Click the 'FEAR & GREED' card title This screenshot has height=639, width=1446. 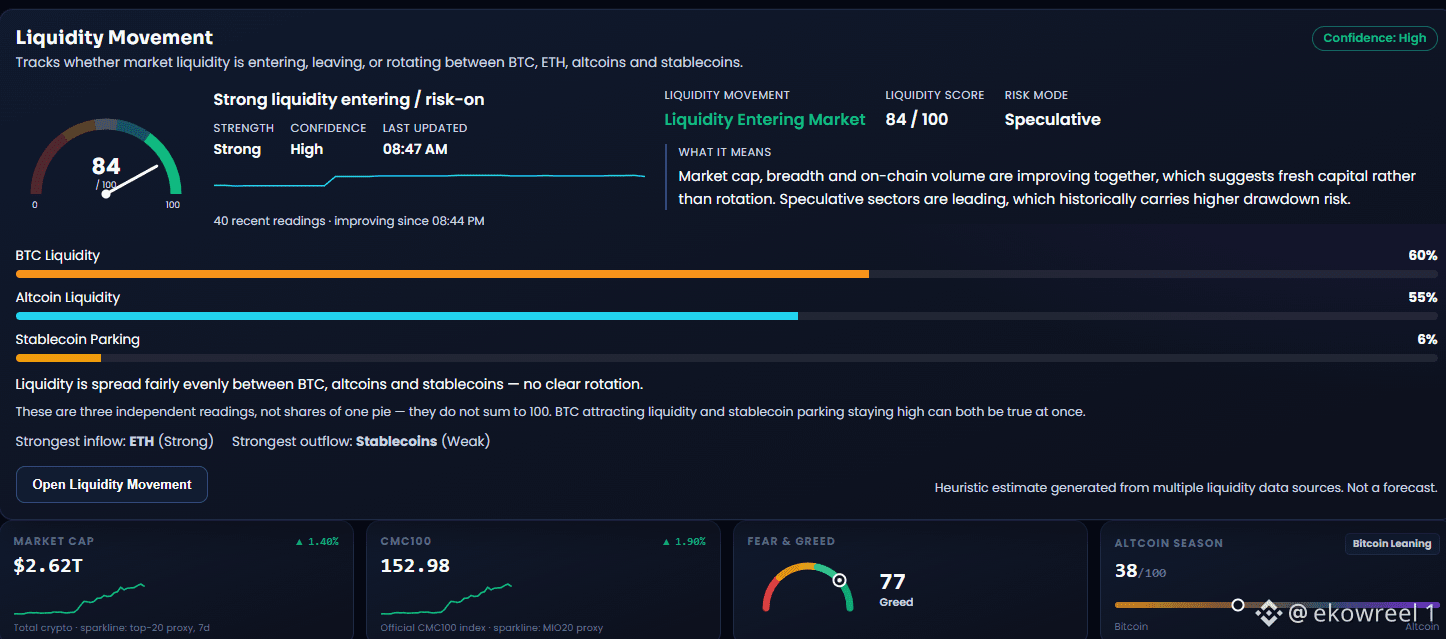point(791,541)
